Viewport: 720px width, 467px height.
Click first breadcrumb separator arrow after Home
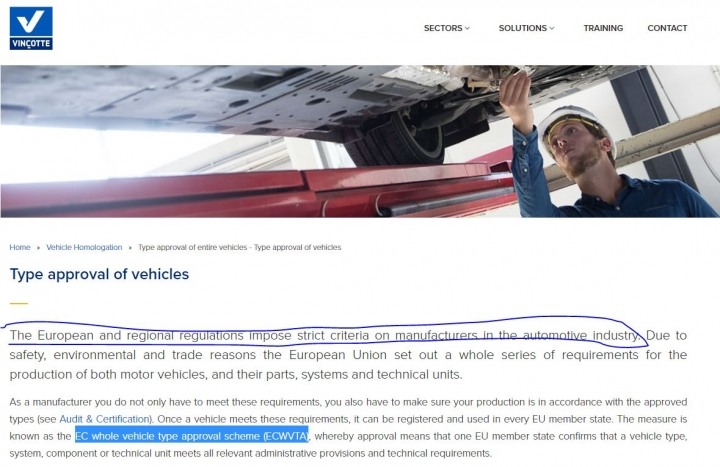(38, 248)
